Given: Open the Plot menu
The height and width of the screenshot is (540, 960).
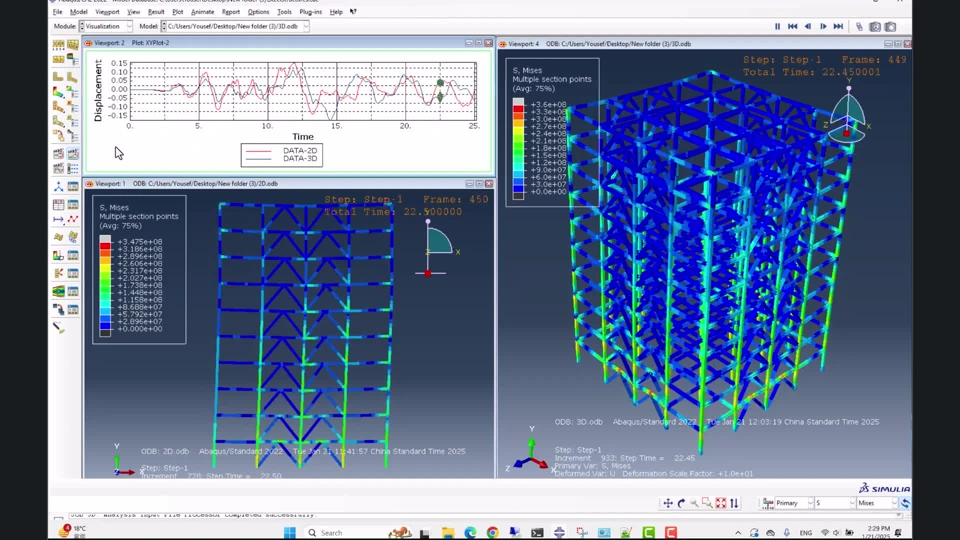Looking at the screenshot, I should 178,12.
